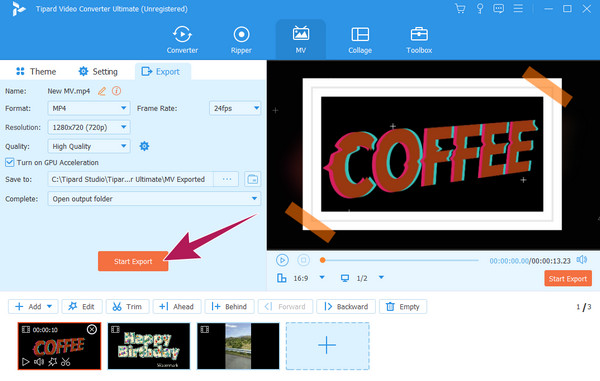Mute the preview volume speaker icon
This screenshot has height=381, width=600.
click(582, 260)
